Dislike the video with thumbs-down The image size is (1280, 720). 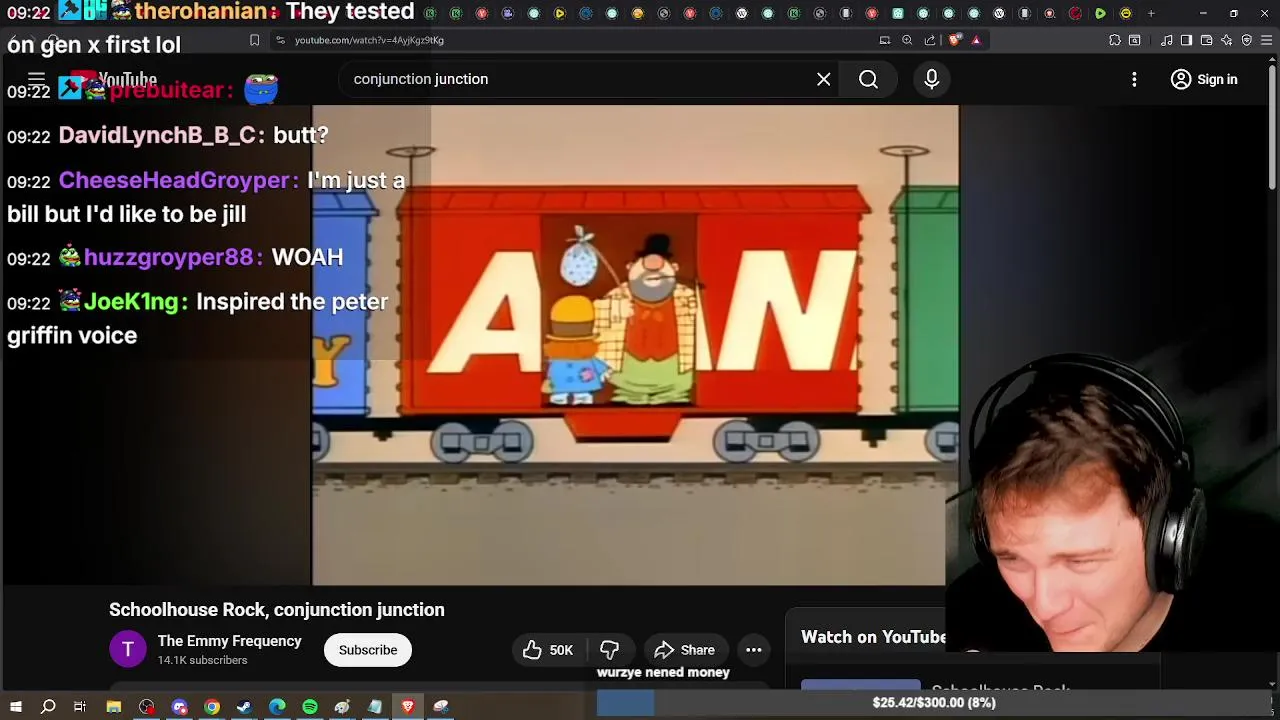609,650
